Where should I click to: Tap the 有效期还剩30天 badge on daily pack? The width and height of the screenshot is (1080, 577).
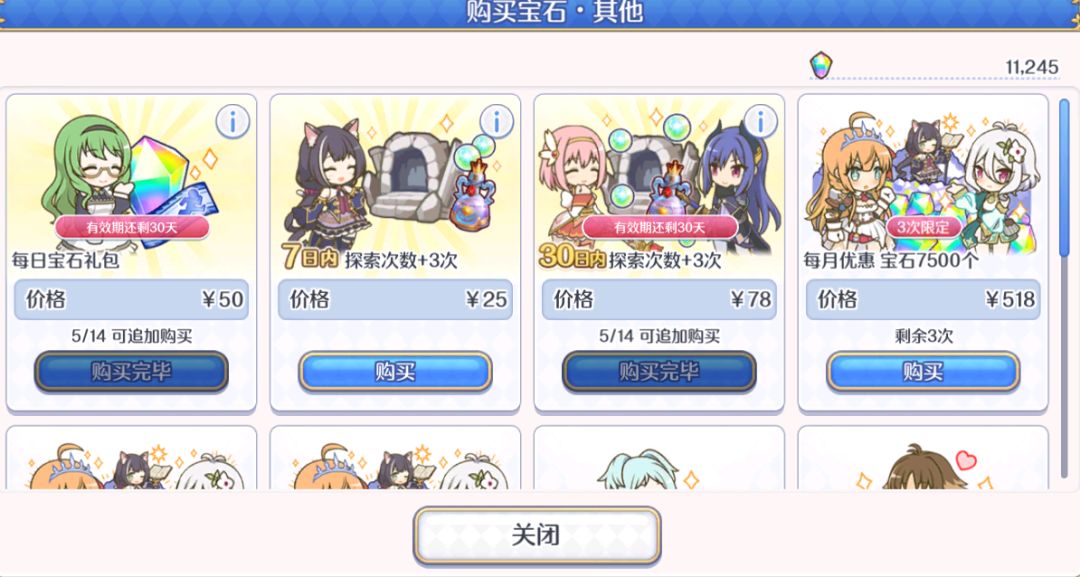(x=132, y=227)
